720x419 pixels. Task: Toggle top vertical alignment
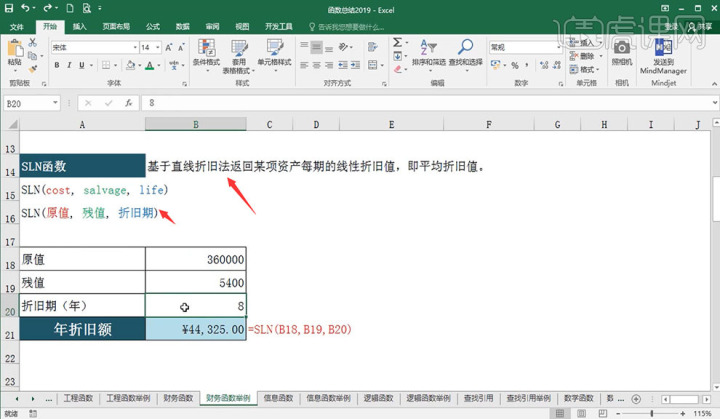click(x=304, y=47)
